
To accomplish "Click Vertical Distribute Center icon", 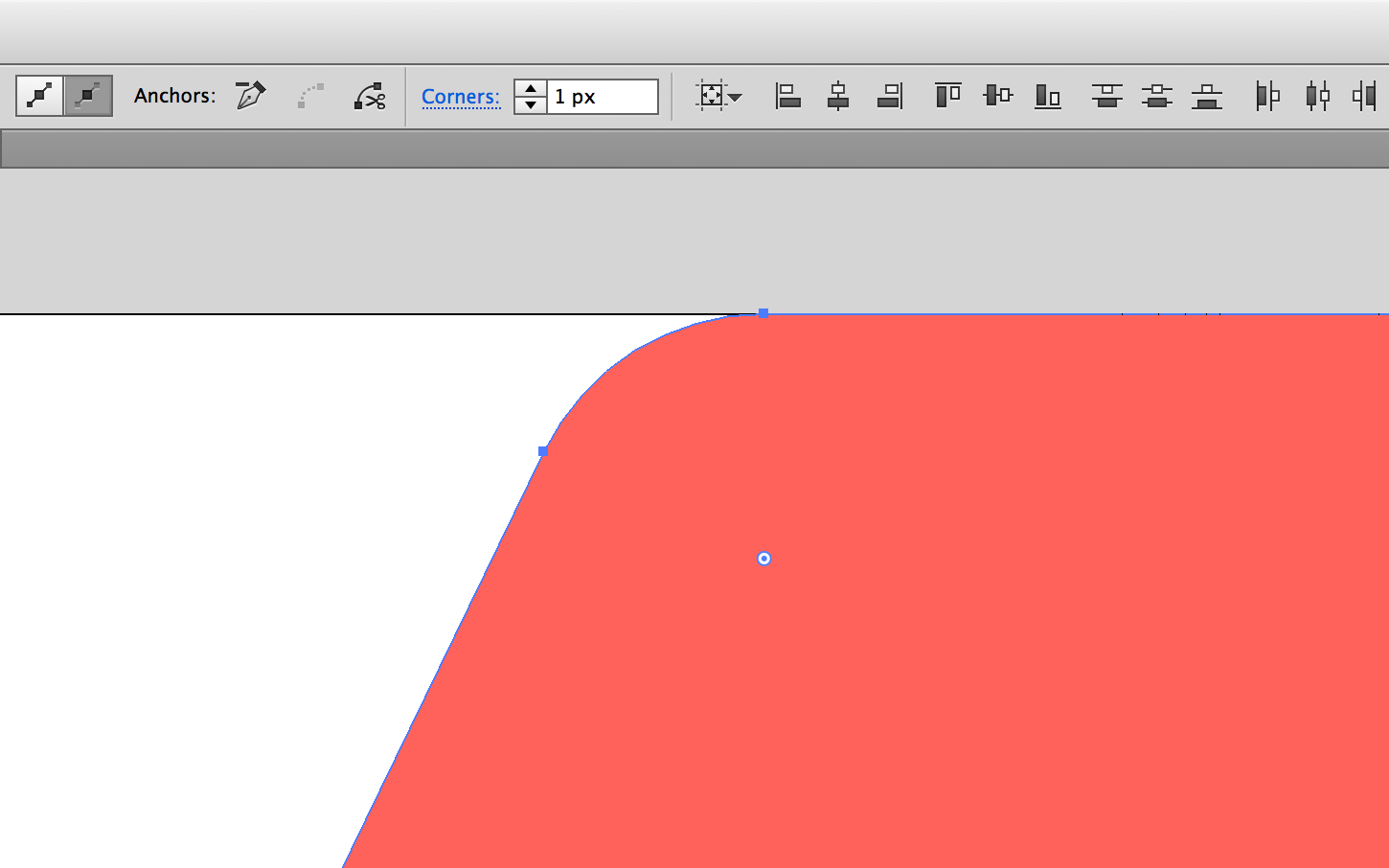I will (x=1157, y=96).
